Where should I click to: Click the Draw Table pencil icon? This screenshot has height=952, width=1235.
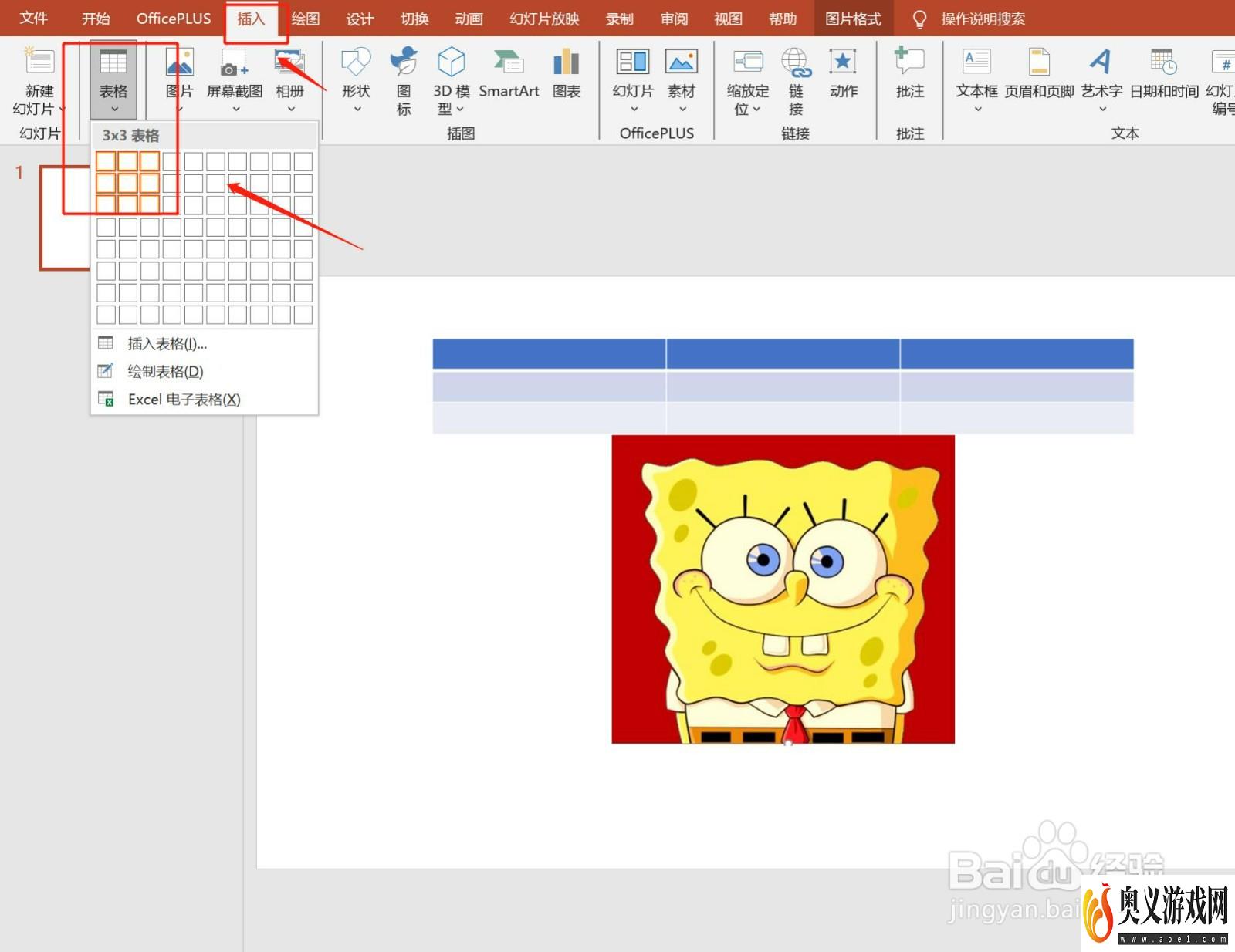point(106,370)
